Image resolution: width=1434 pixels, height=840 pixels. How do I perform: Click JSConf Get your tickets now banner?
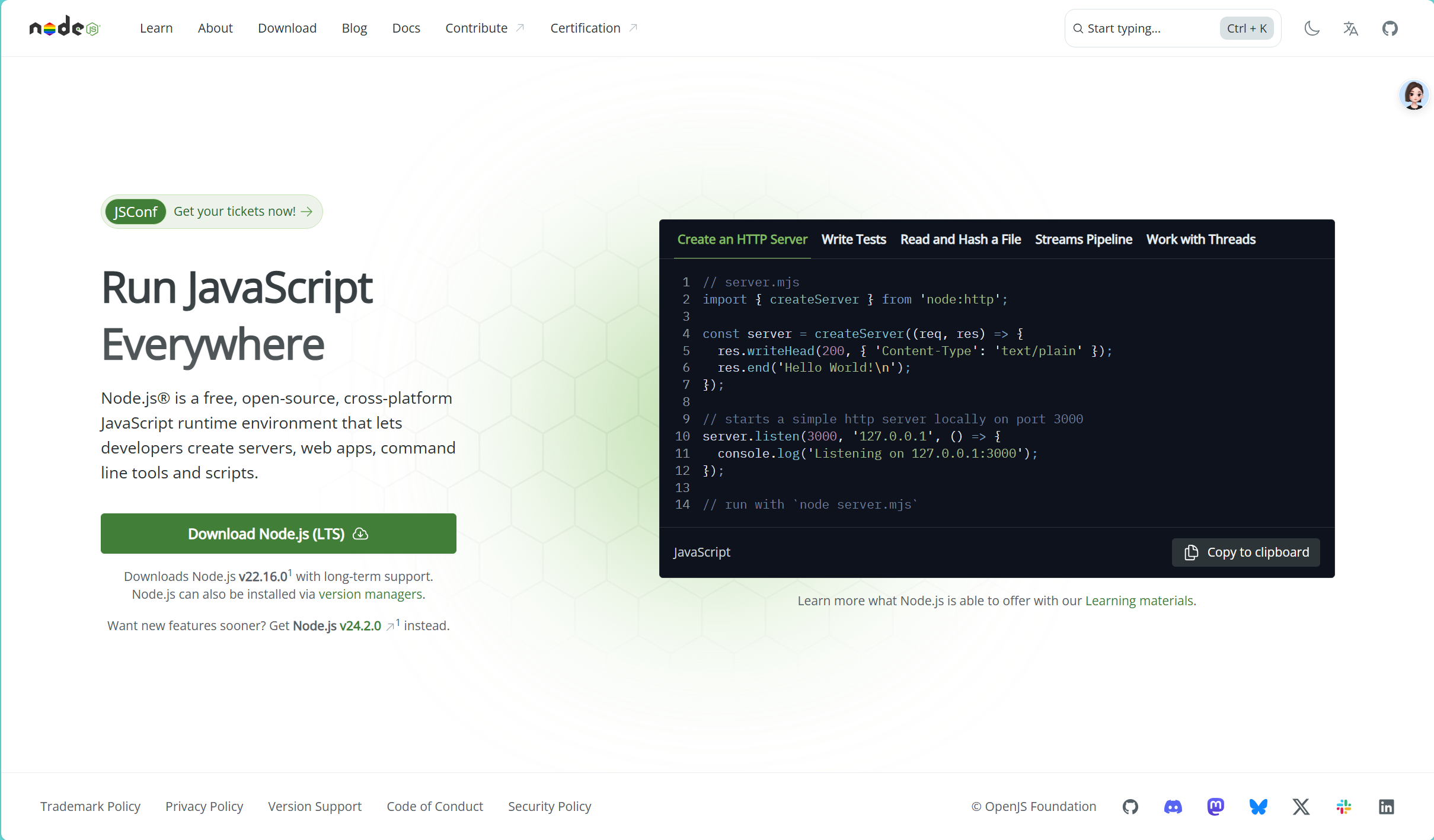click(212, 212)
